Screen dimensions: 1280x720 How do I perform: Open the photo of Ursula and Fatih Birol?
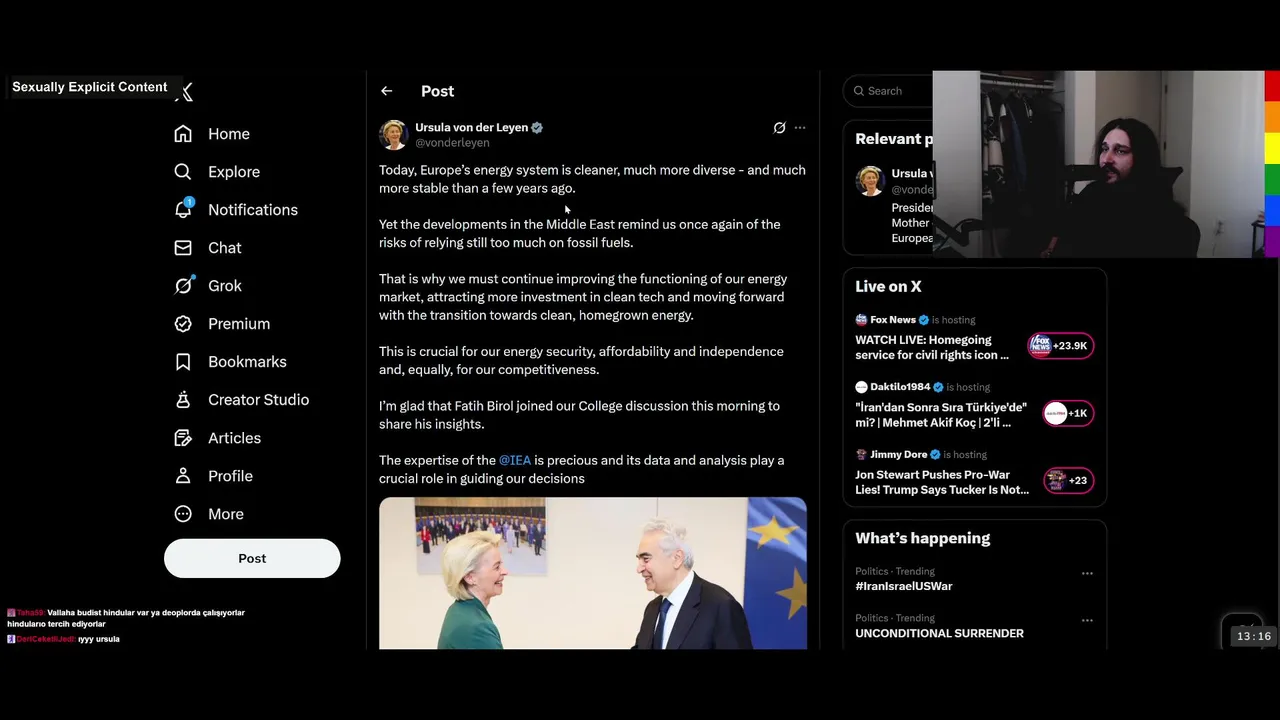[593, 573]
